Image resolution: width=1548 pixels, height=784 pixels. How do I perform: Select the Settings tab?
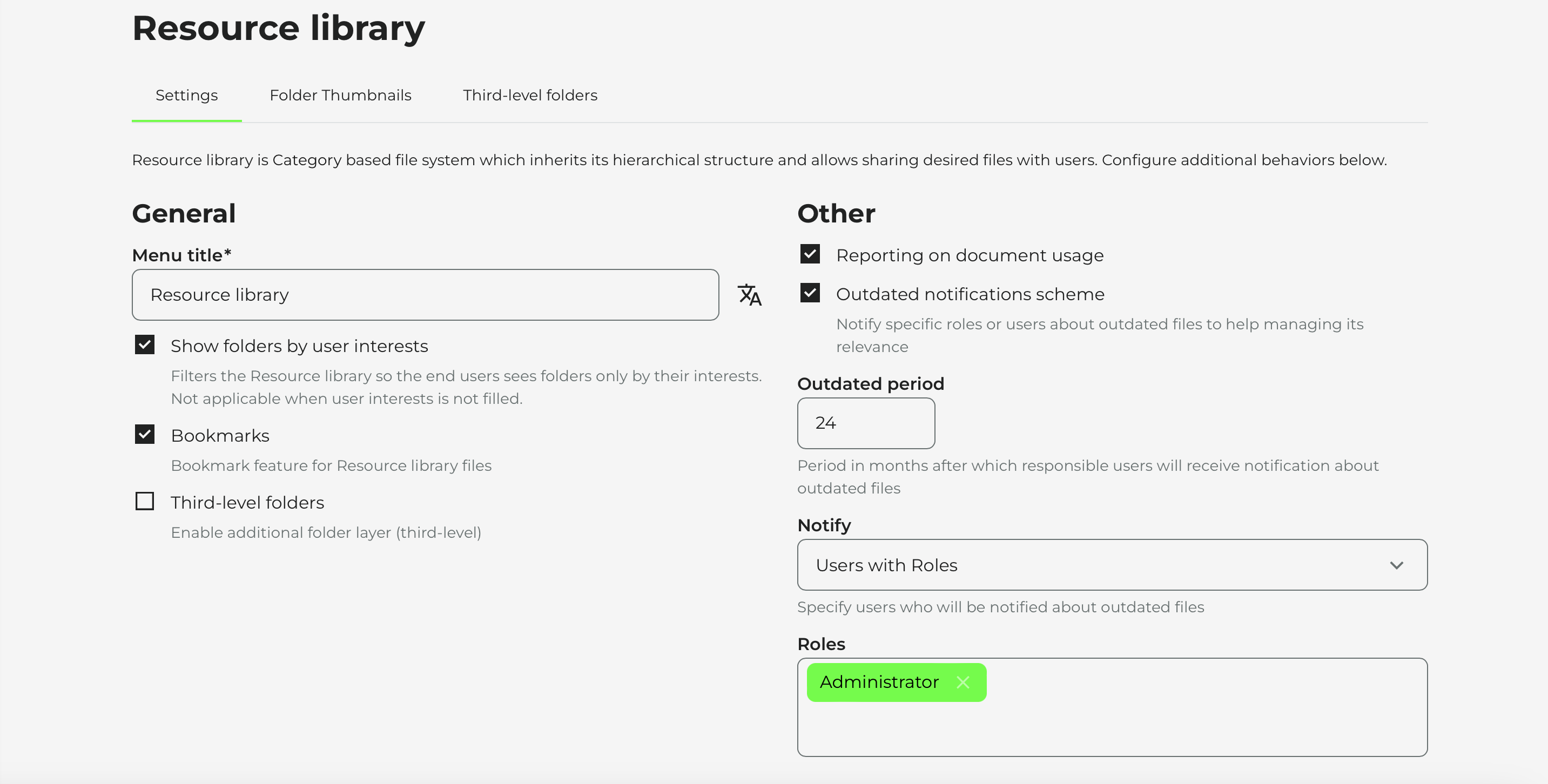[x=186, y=95]
